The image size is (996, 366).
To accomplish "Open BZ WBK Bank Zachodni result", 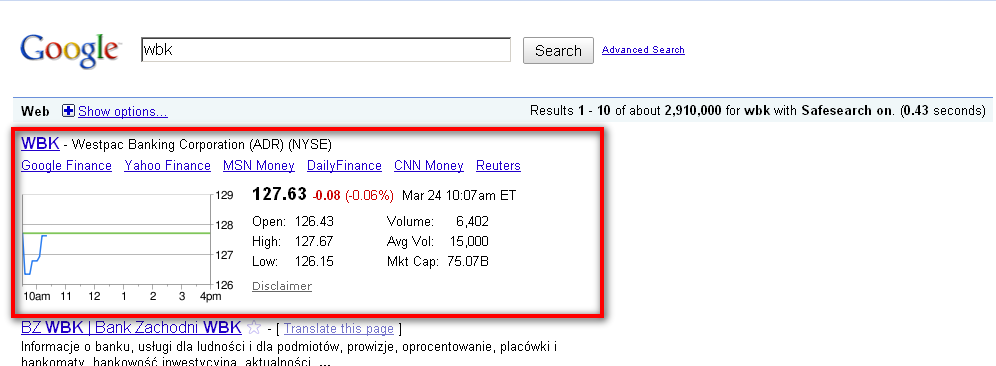I will (x=131, y=328).
